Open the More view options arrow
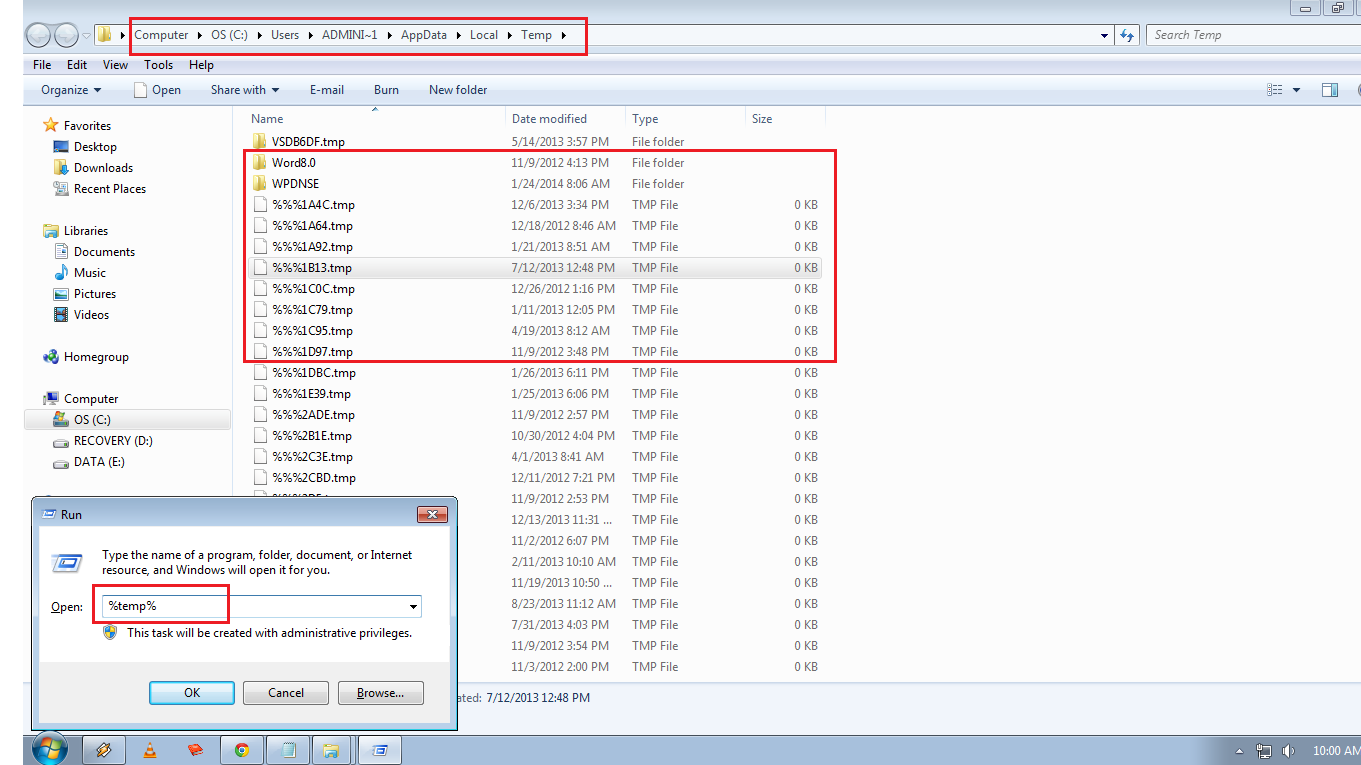 pos(1296,90)
